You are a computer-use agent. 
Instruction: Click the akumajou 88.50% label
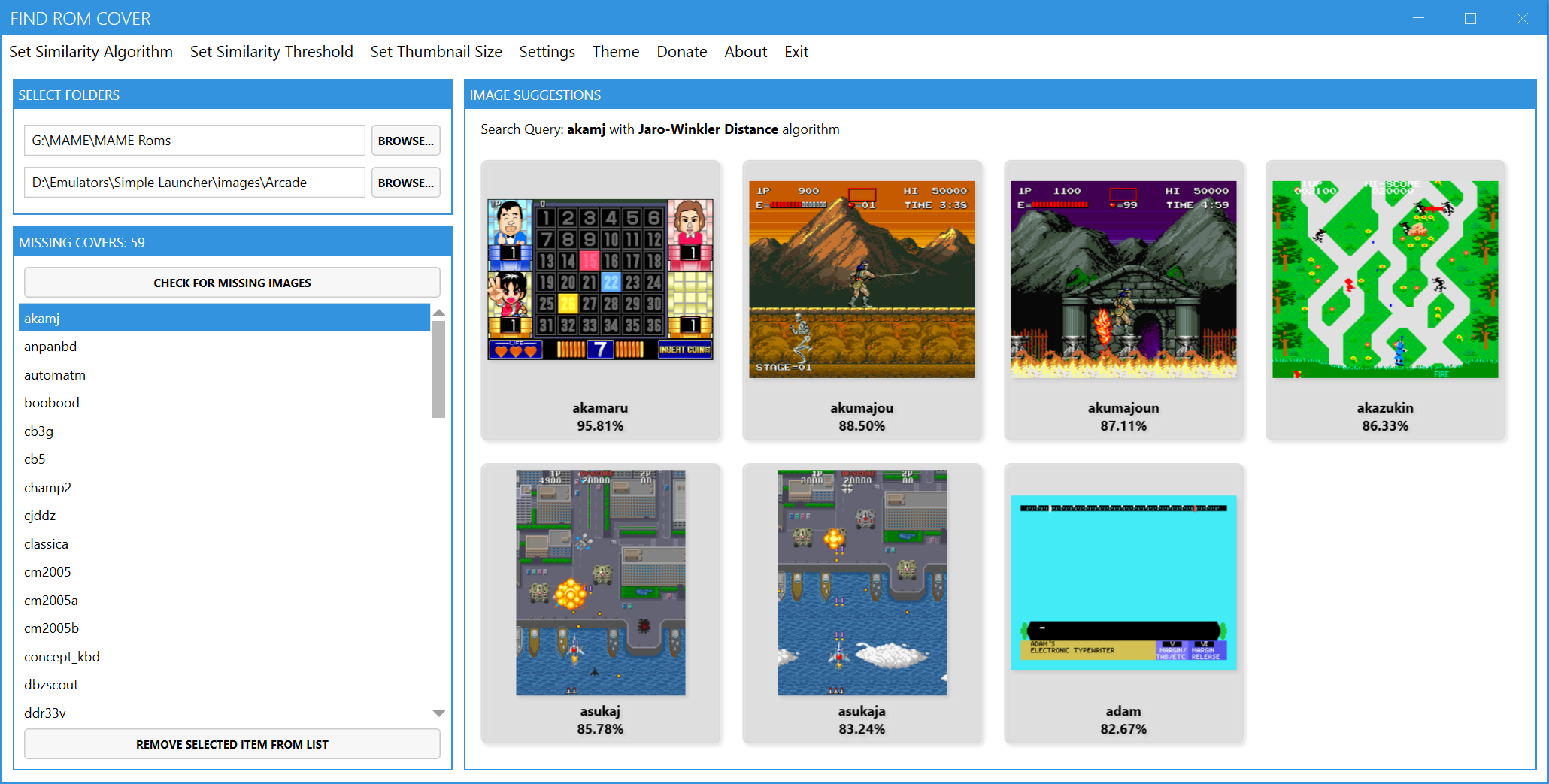pyautogui.click(x=862, y=417)
